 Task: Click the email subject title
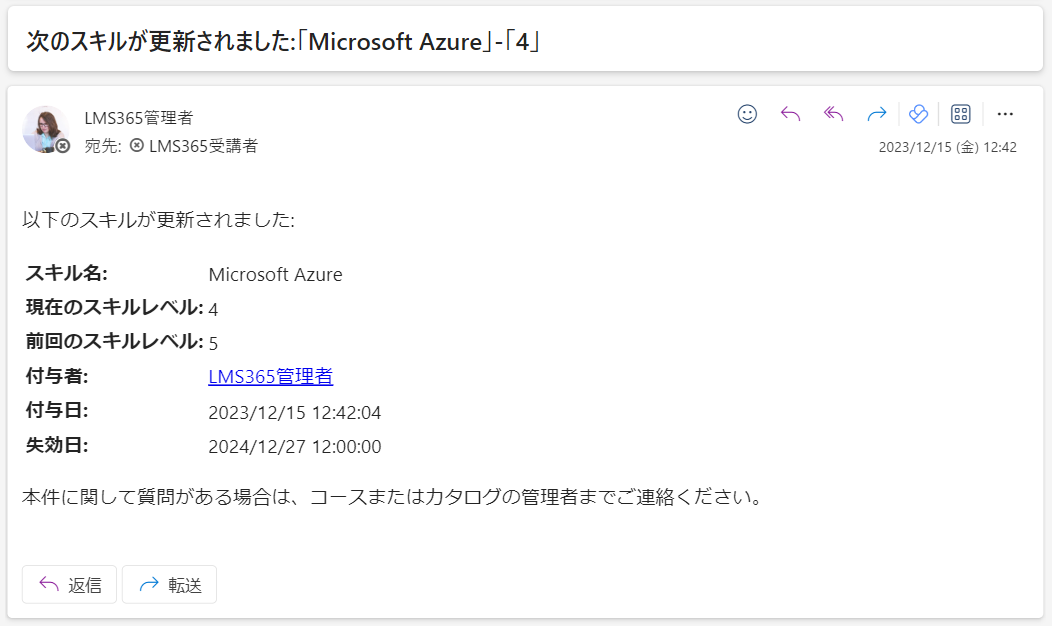(284, 42)
